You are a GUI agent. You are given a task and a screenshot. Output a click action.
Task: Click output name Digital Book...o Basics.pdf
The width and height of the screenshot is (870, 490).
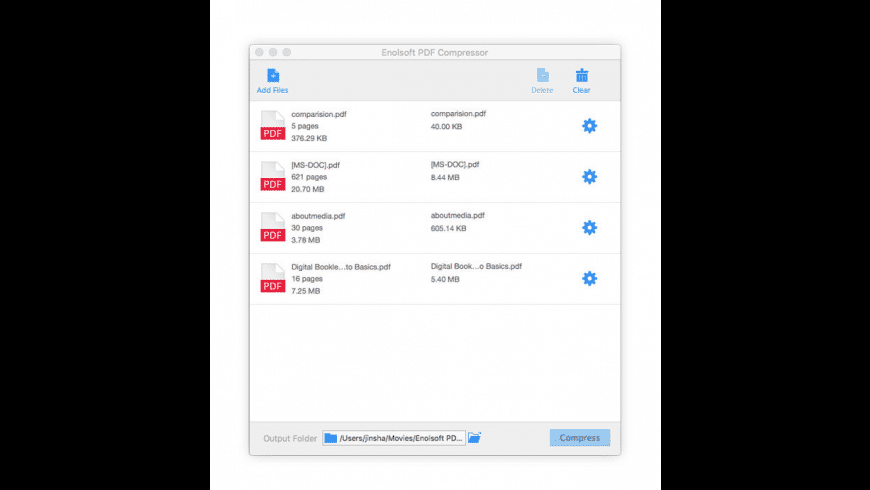pos(477,266)
